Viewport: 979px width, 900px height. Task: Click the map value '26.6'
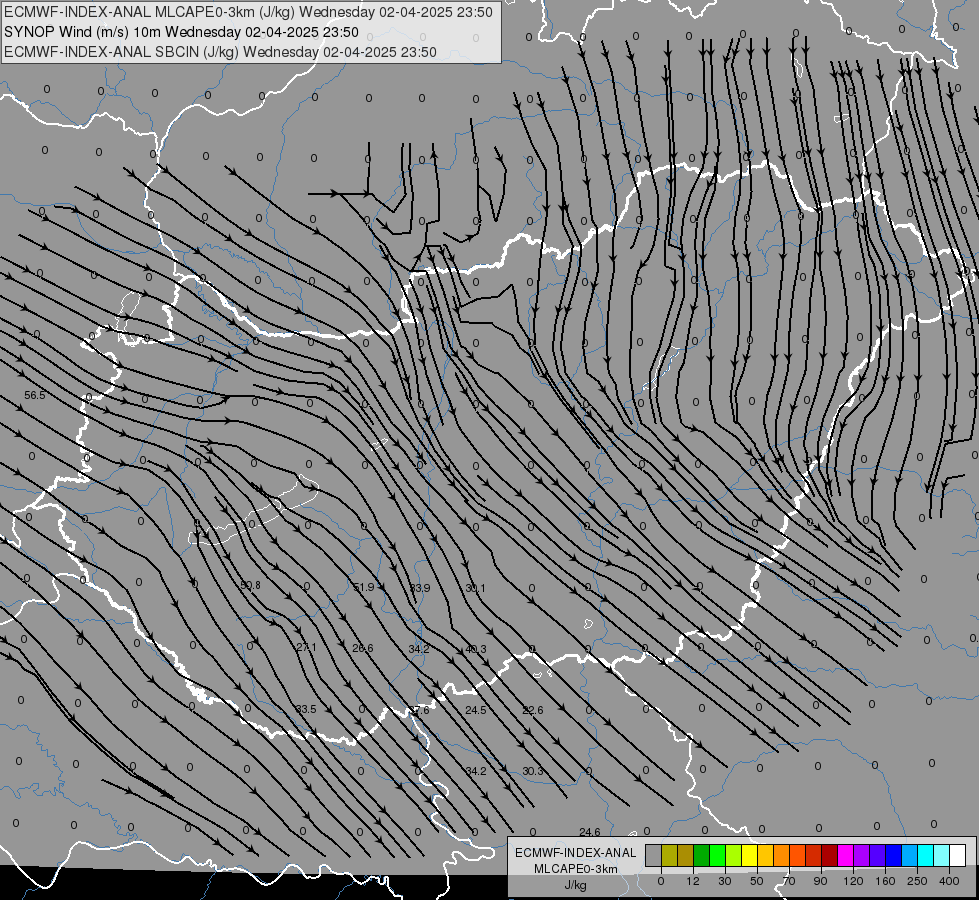(363, 648)
